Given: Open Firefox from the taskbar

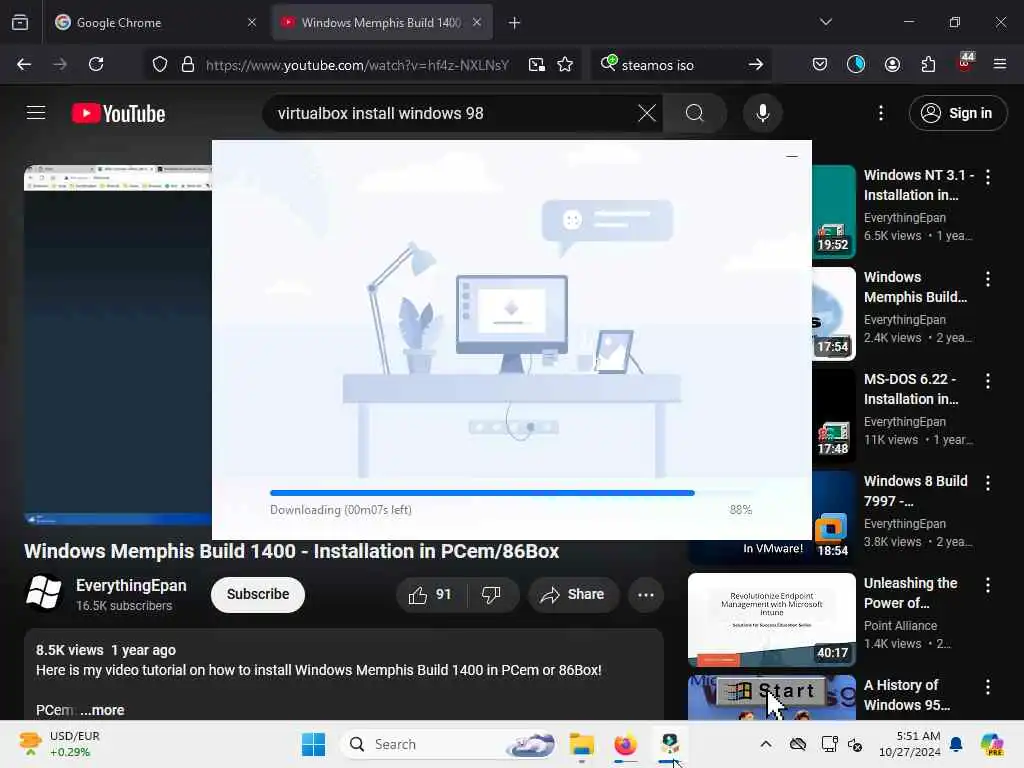Looking at the screenshot, I should tap(625, 744).
